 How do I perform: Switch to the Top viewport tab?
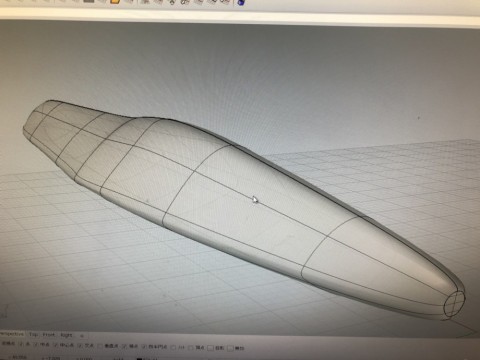33,334
